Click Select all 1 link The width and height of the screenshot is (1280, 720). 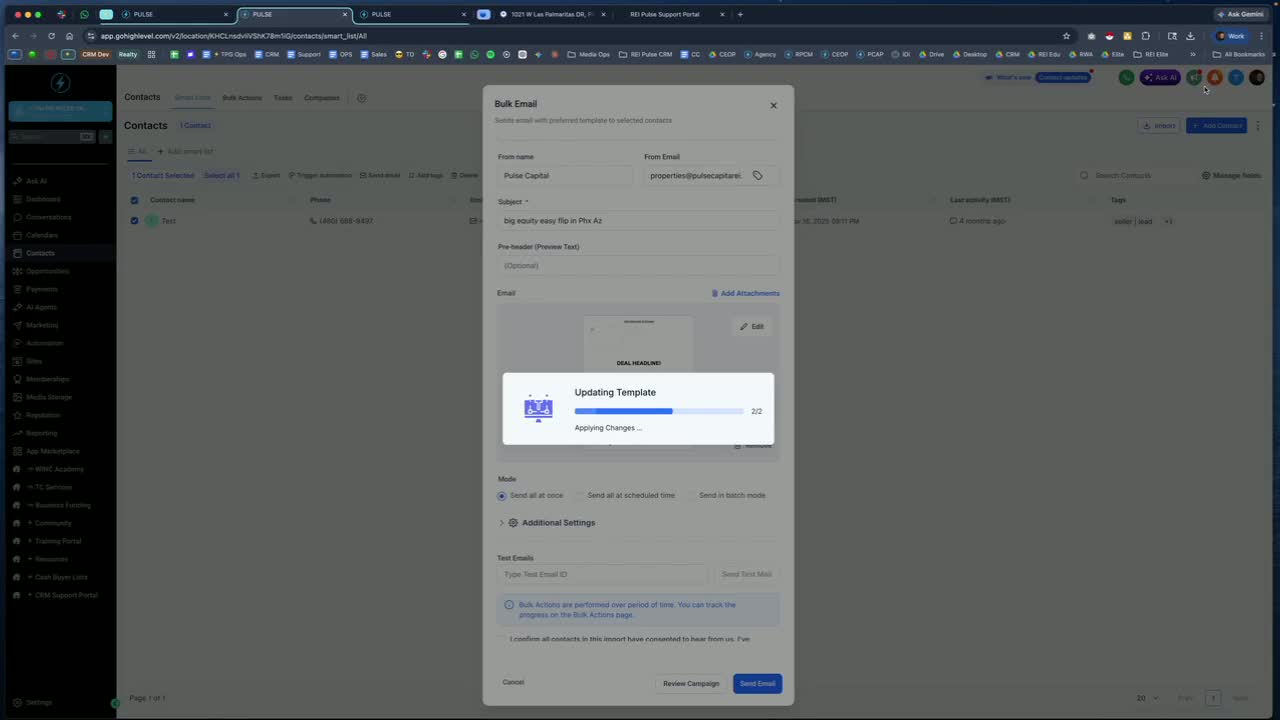tap(222, 175)
